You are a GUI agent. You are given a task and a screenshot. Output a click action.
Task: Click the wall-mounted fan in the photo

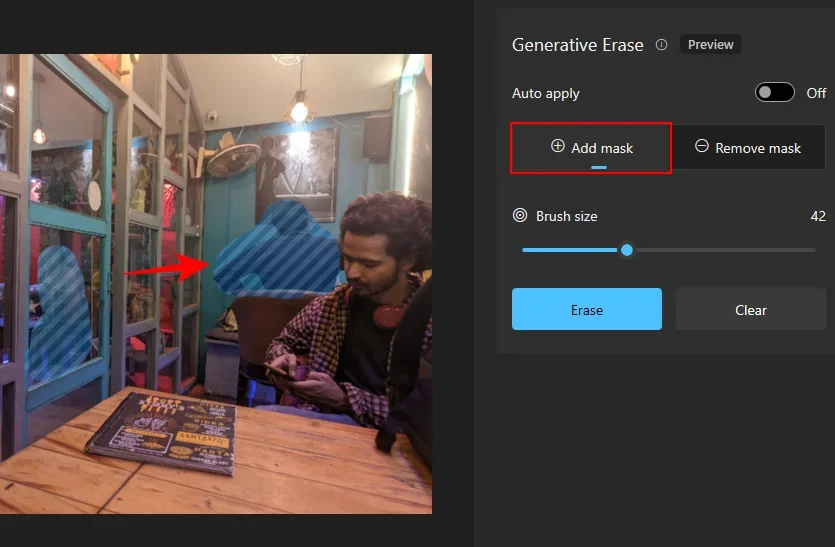234,158
